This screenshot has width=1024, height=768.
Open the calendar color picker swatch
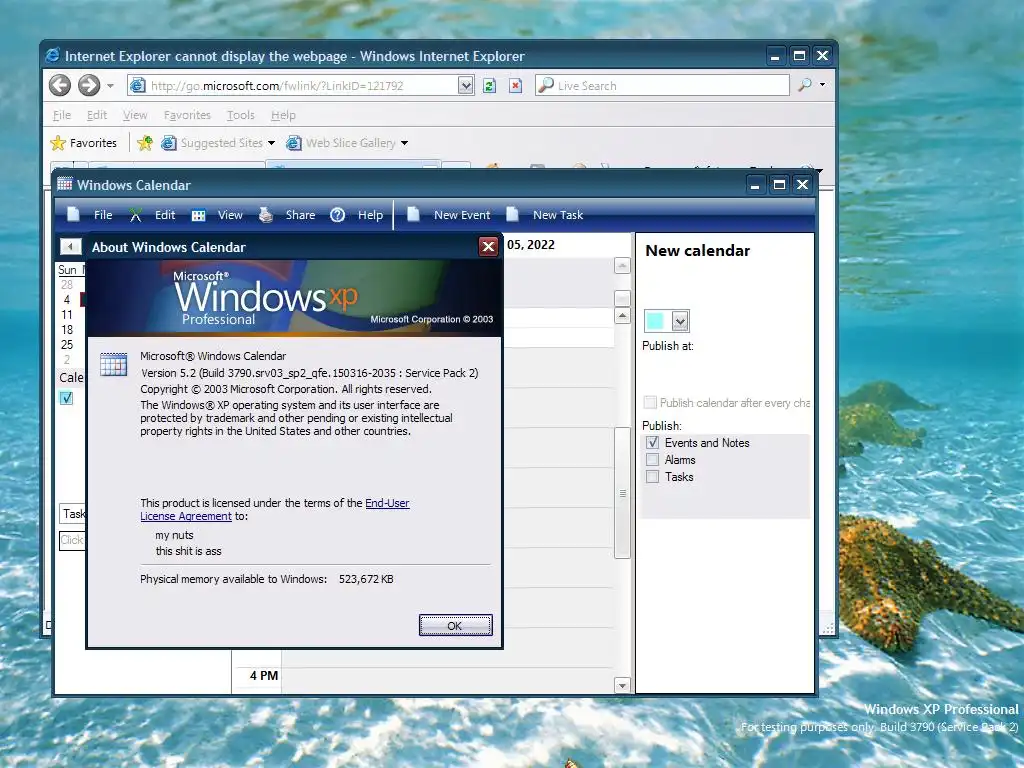[654, 321]
